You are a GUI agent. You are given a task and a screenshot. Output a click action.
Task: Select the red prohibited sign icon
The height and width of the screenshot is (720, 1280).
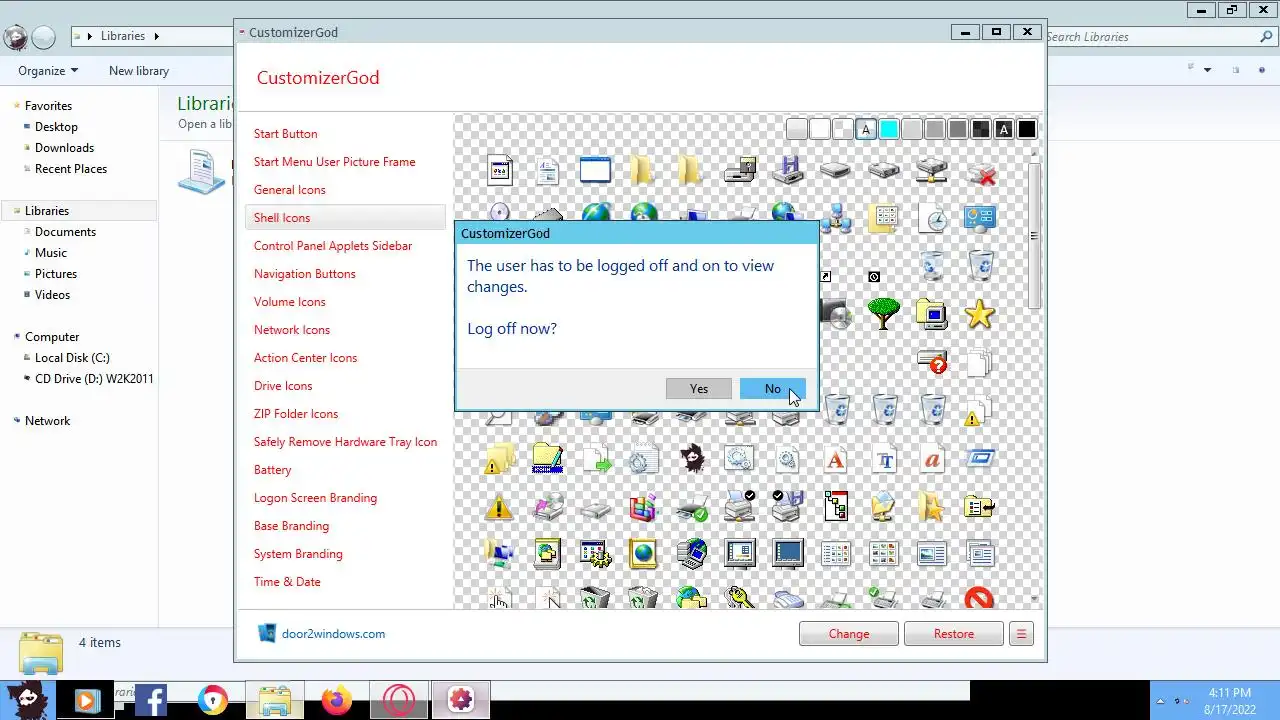pos(979,598)
